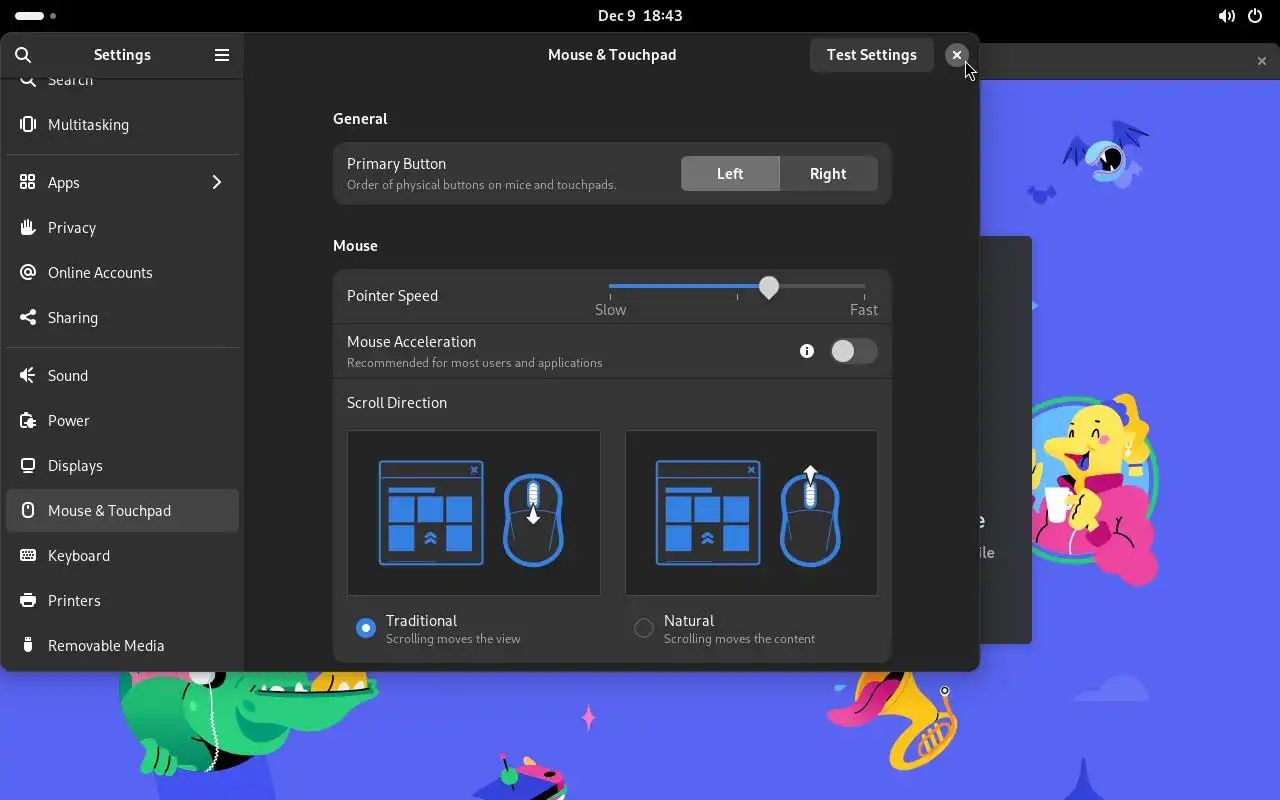Click the Privacy hand icon

click(x=28, y=228)
